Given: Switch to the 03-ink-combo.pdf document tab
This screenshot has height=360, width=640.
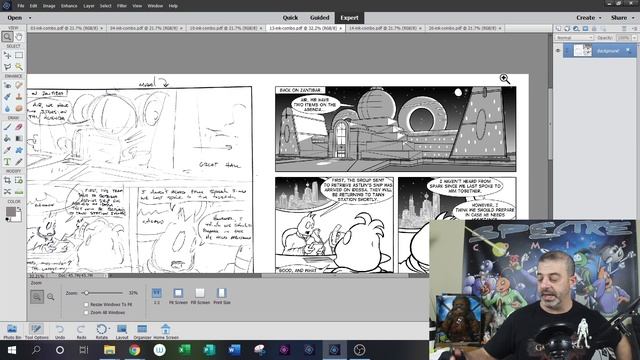Looking at the screenshot, I should click(x=64, y=28).
